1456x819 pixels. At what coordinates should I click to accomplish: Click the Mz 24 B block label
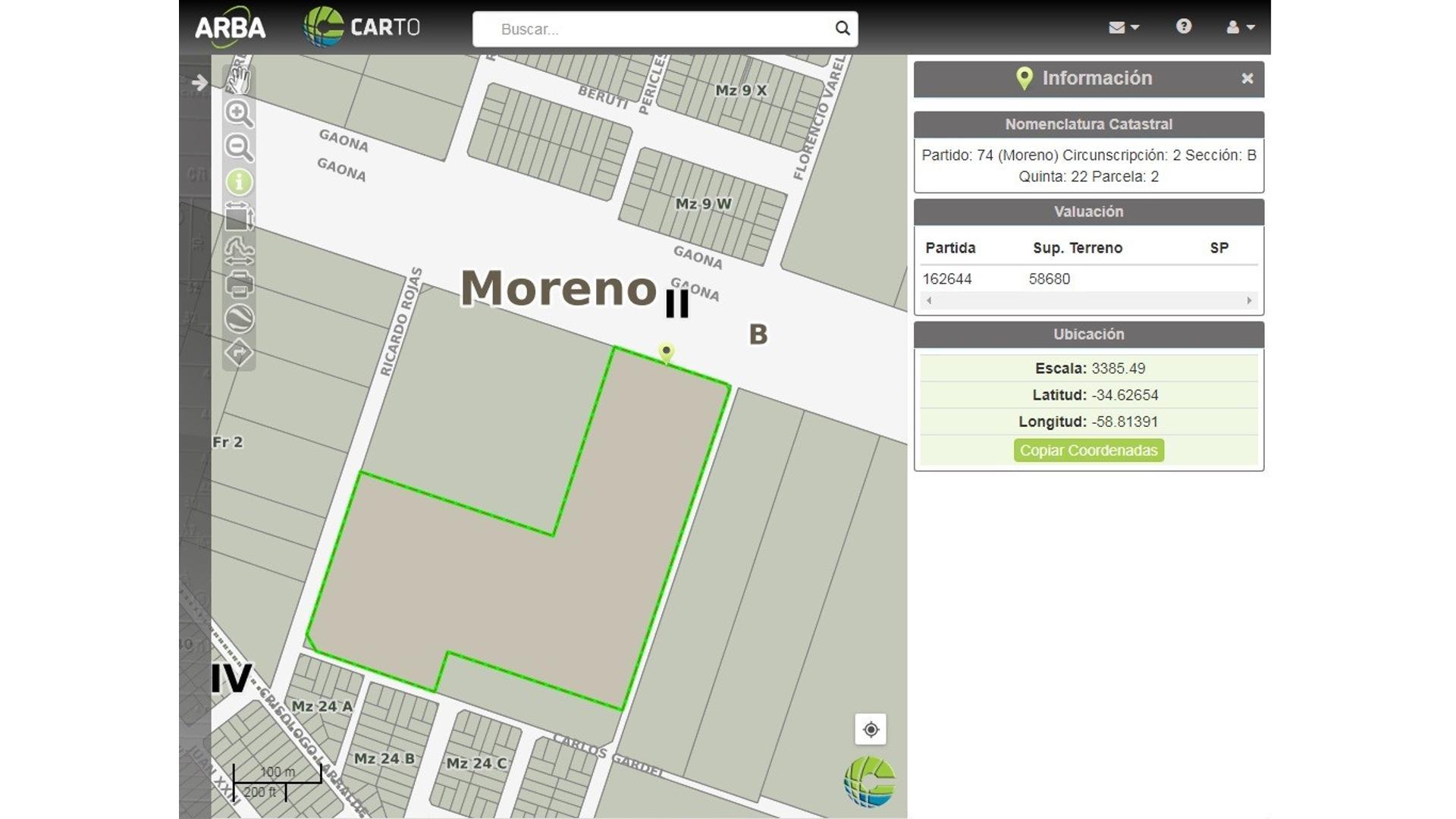pyautogui.click(x=384, y=758)
